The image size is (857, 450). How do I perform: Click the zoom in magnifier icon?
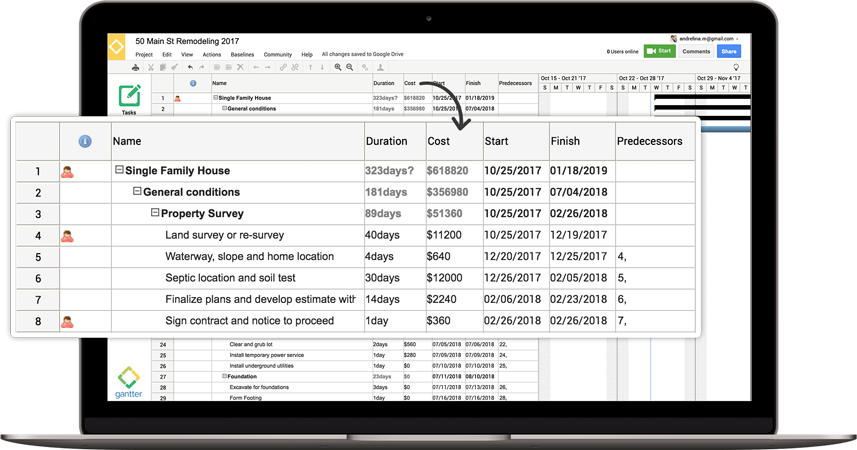tap(338, 67)
